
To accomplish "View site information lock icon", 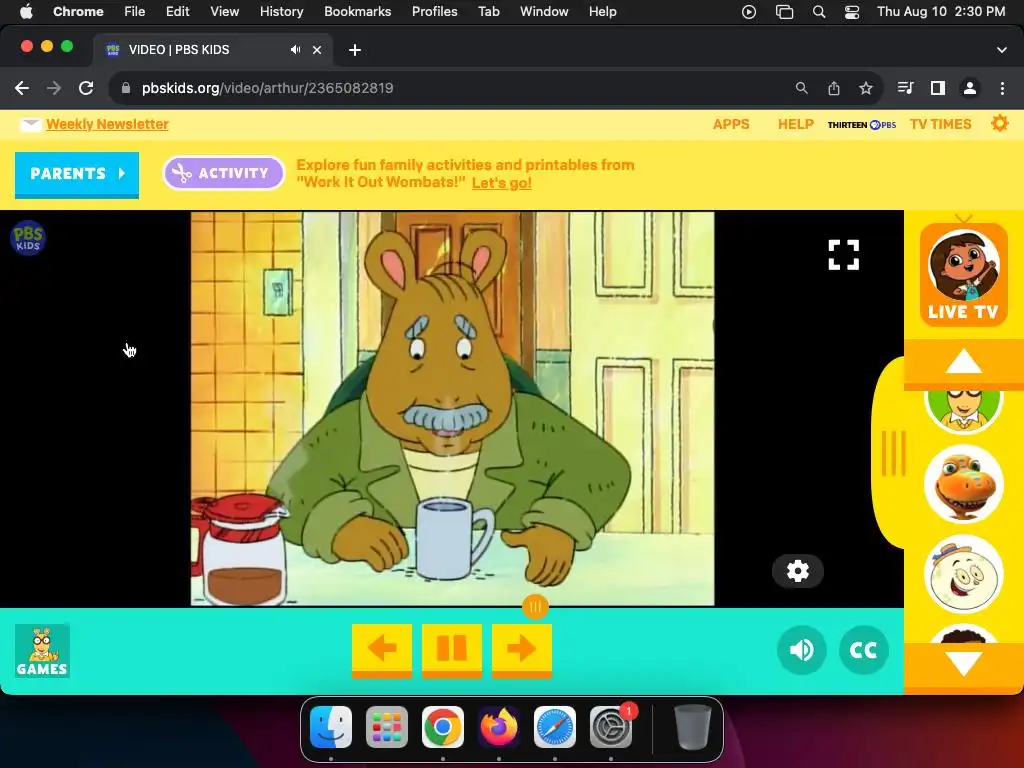I will coord(126,88).
